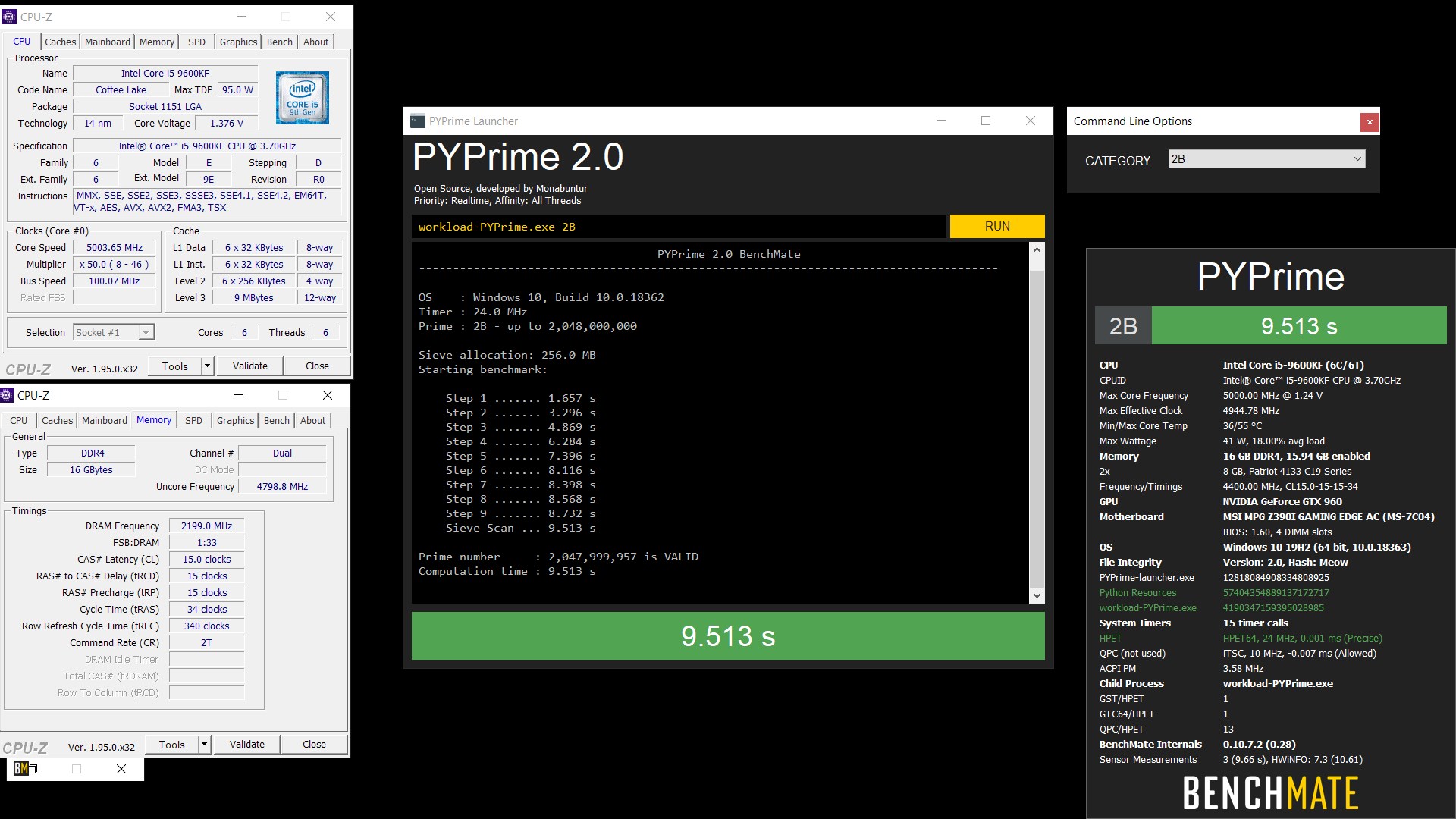Open the Mainboard tab in lower CPU-Z window

click(x=105, y=421)
